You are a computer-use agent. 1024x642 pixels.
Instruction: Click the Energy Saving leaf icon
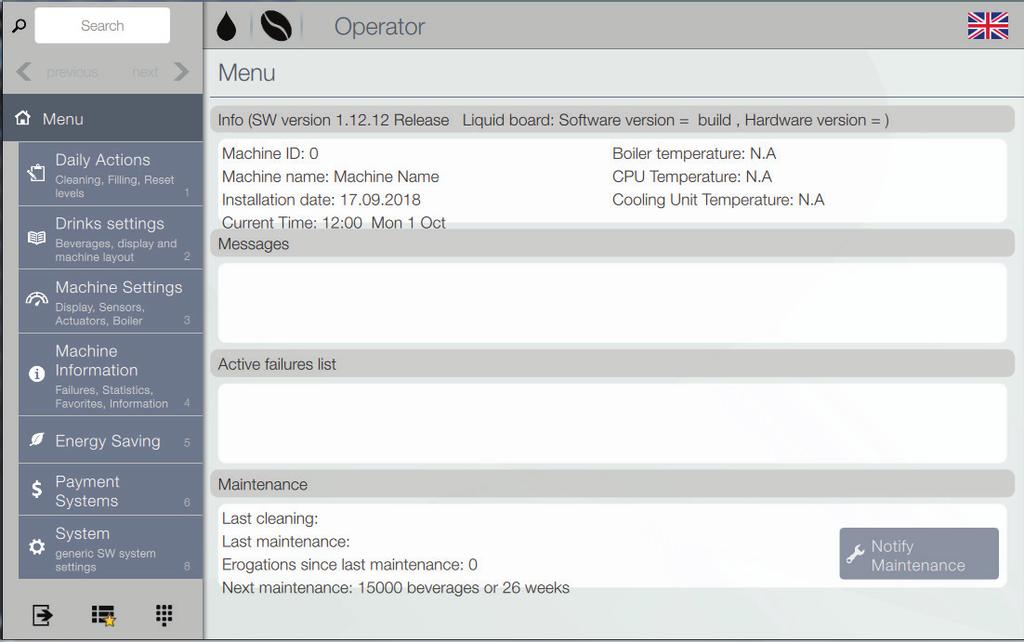tap(37, 440)
